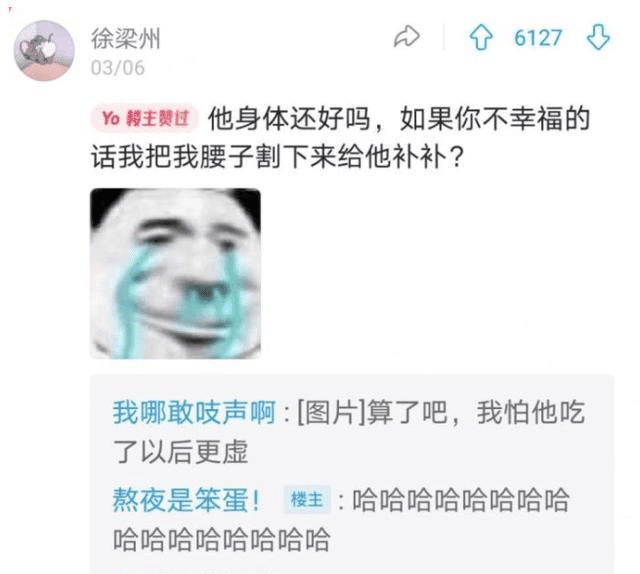Click the comment date 03/06
This screenshot has height=574, width=640.
tap(118, 68)
